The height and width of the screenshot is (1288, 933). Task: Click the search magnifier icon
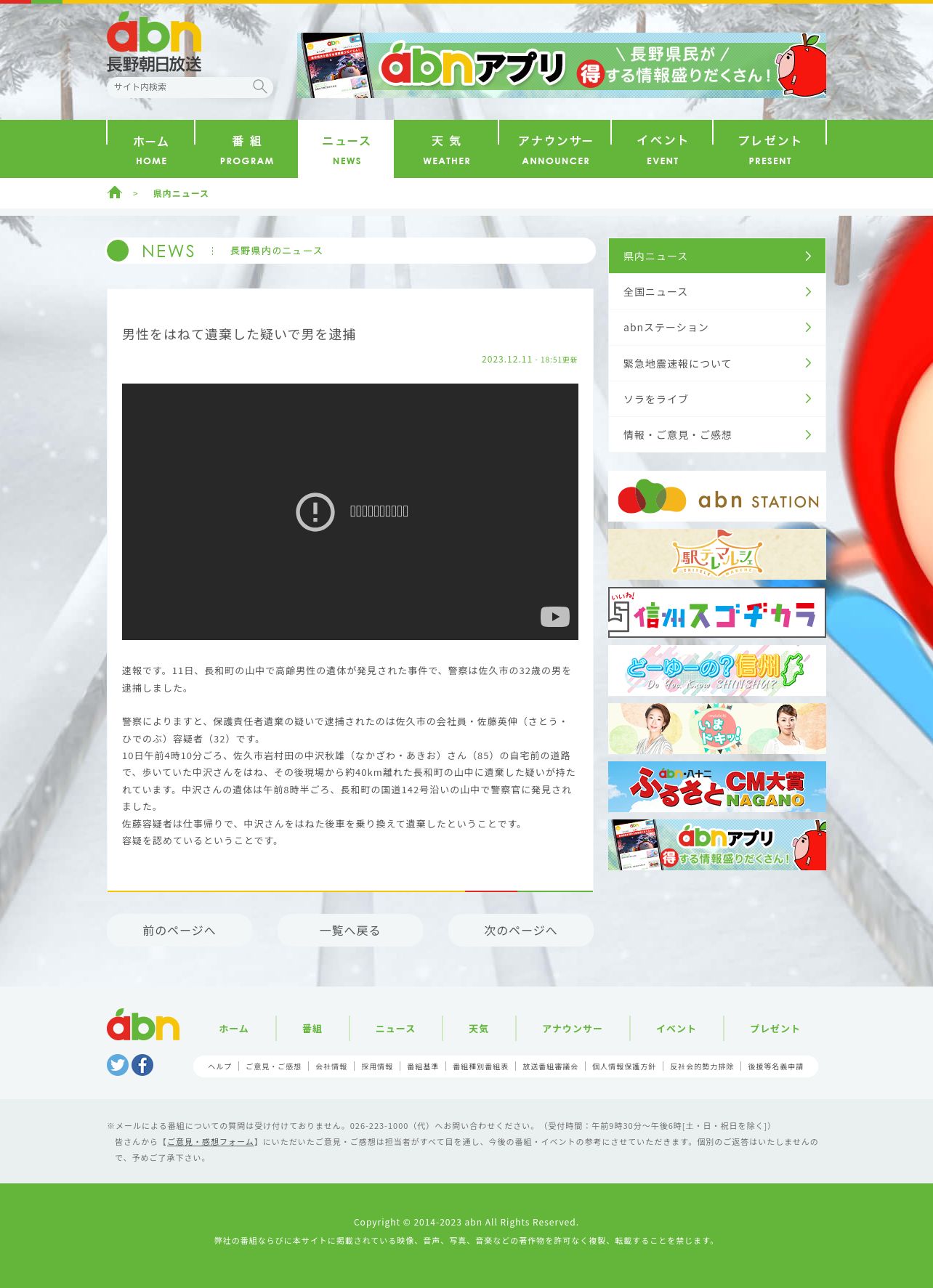click(259, 86)
